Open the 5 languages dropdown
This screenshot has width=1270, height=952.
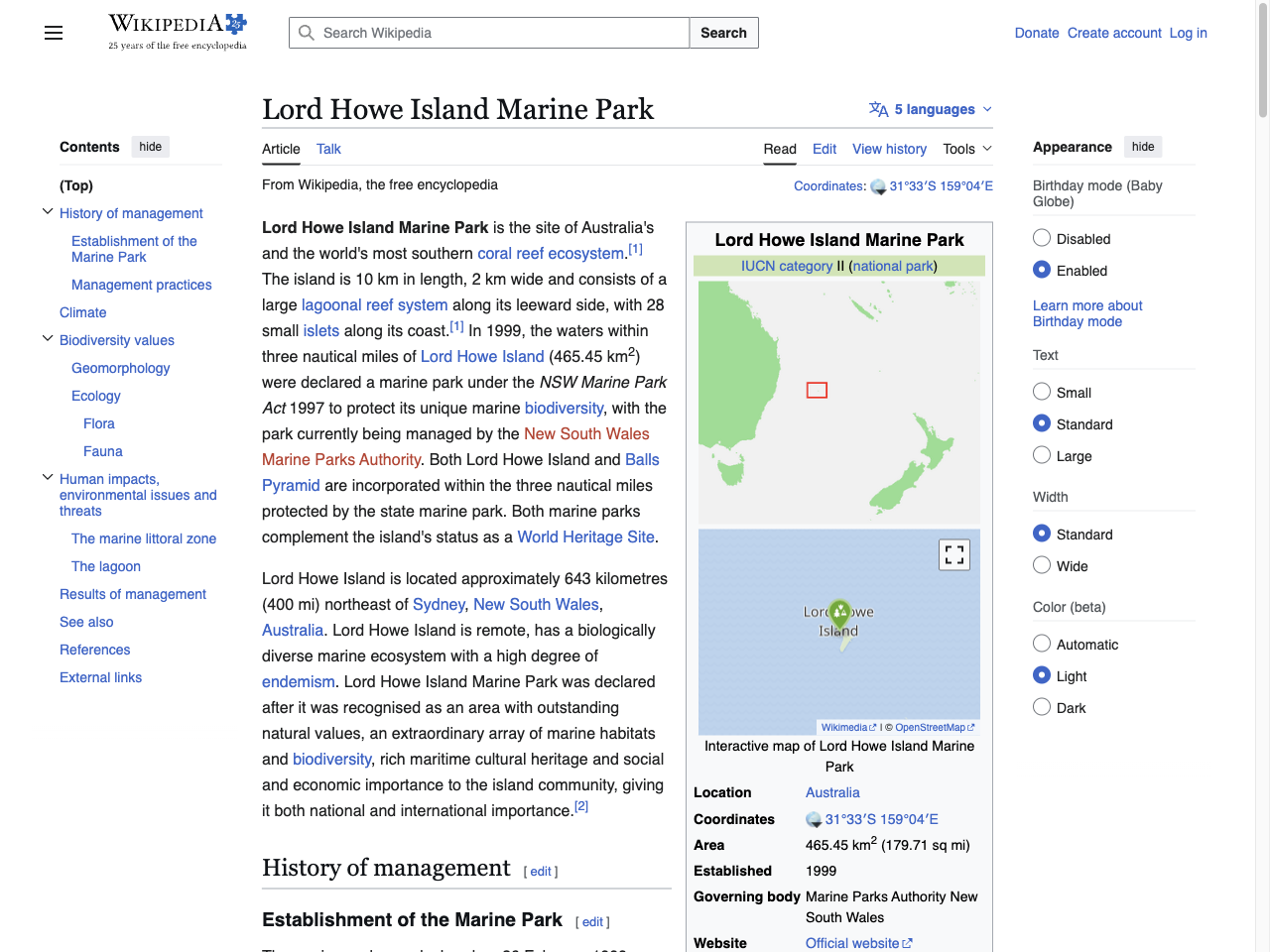click(929, 109)
